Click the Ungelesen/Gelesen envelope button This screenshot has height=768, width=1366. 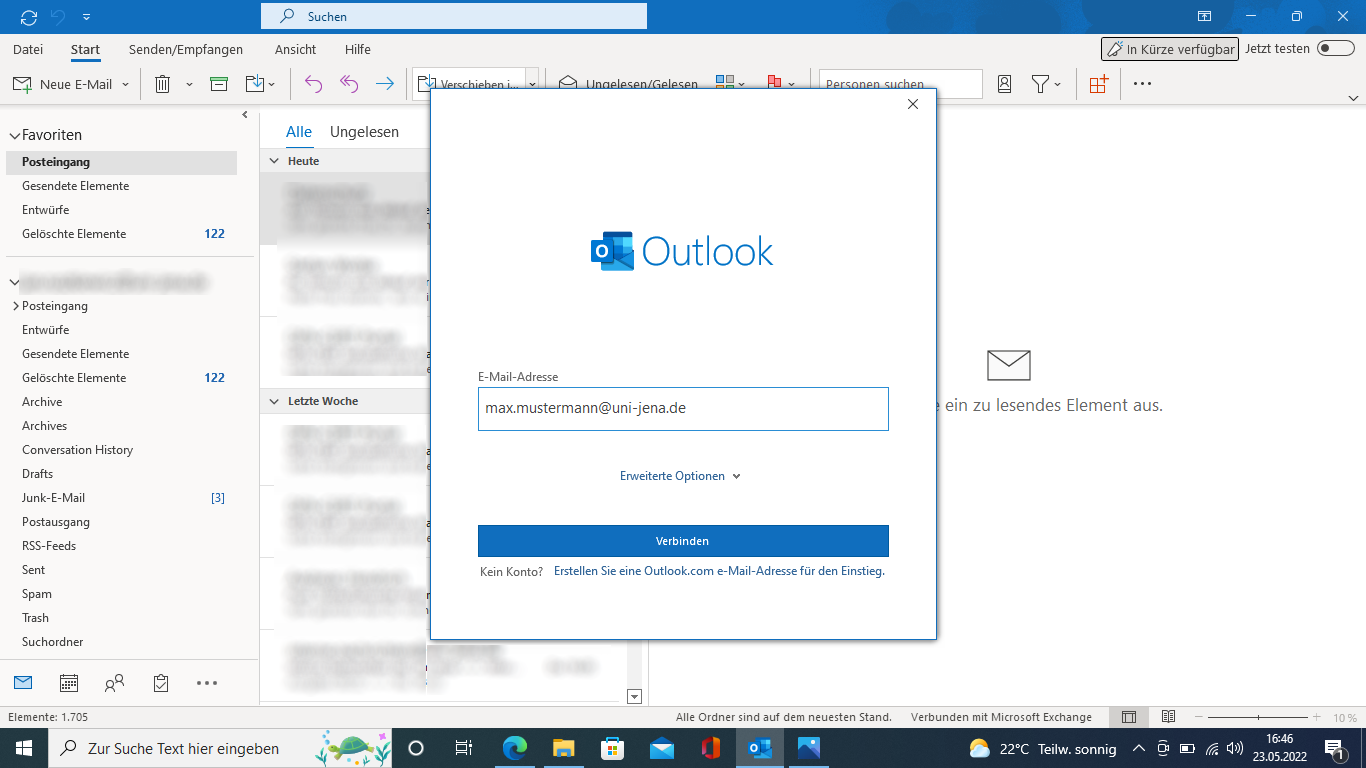click(628, 84)
